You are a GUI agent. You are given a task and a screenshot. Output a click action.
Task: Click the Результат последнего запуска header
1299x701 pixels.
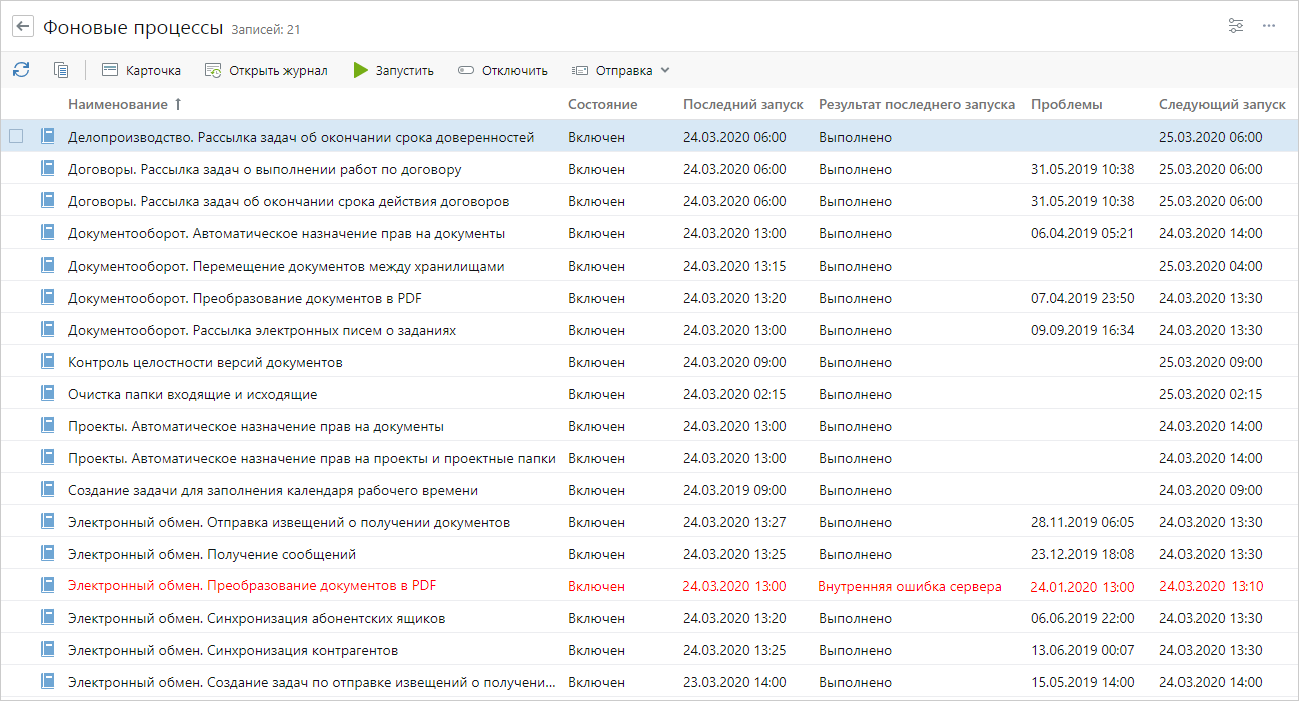click(916, 104)
